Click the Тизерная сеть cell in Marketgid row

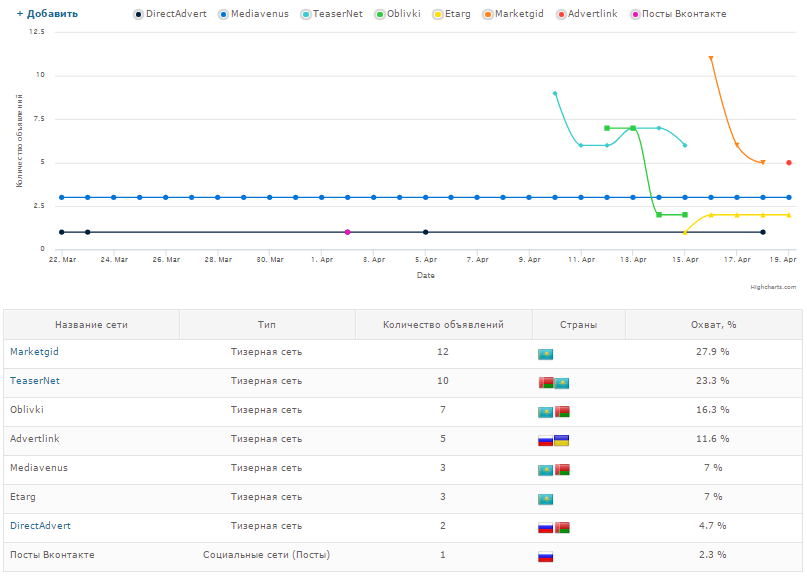(267, 352)
